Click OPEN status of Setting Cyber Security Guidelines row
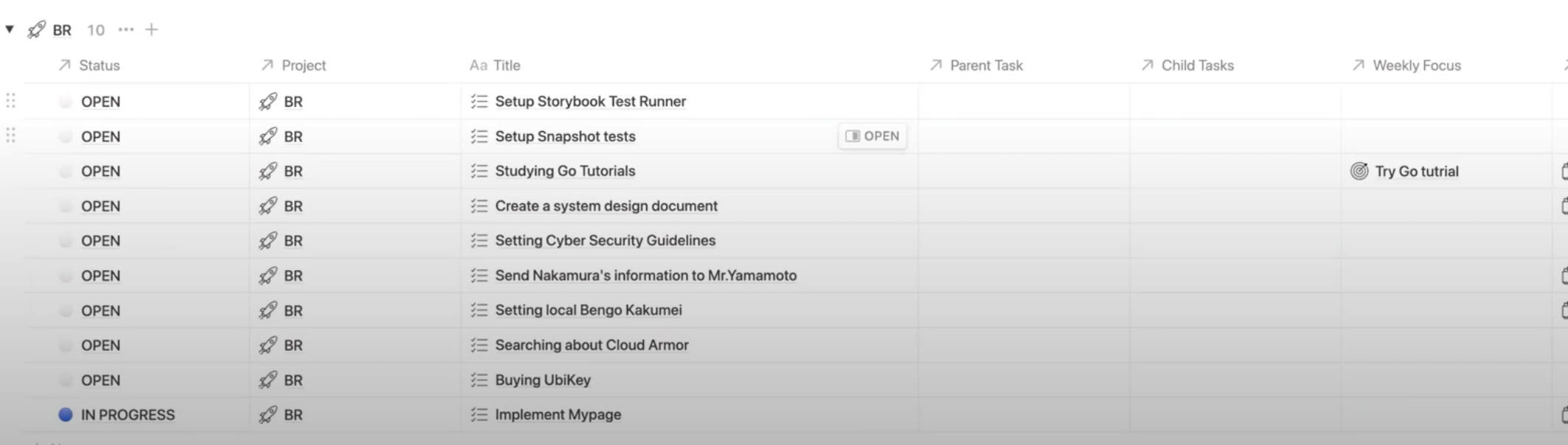The height and width of the screenshot is (445, 1568). 100,241
